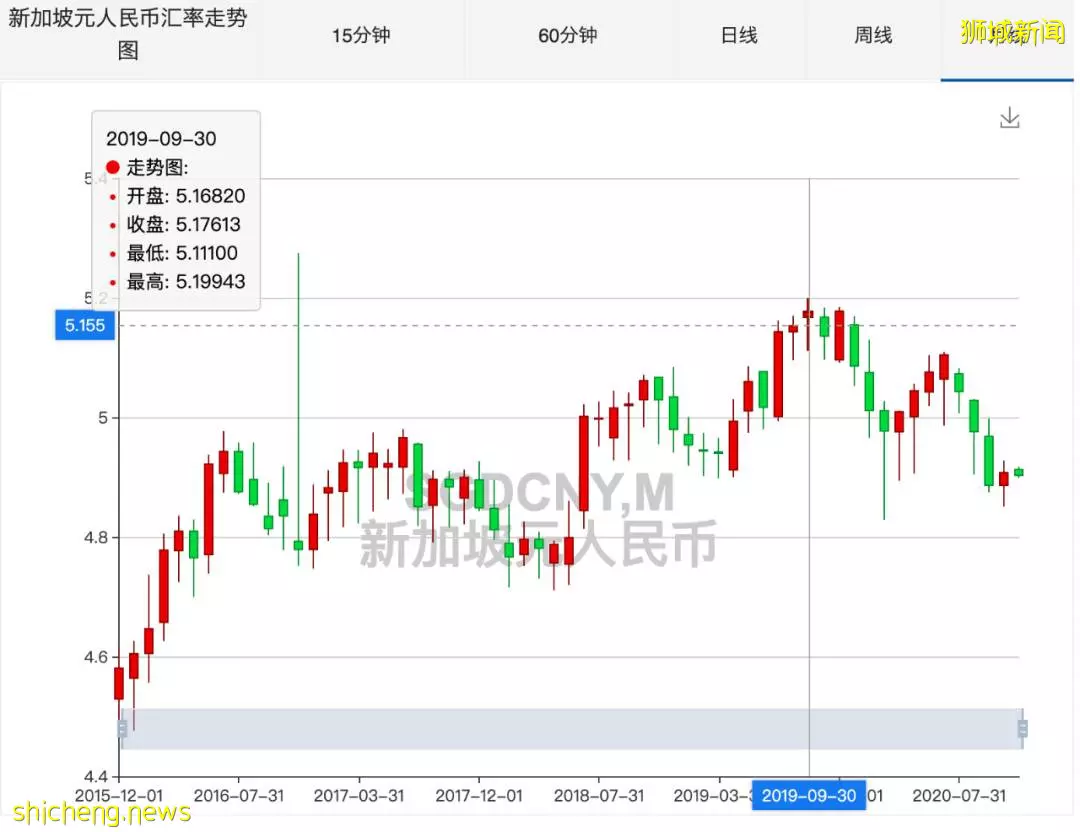Click the blue 2019-09-30 axis date label
Screen dimensions: 1080x832
click(809, 795)
